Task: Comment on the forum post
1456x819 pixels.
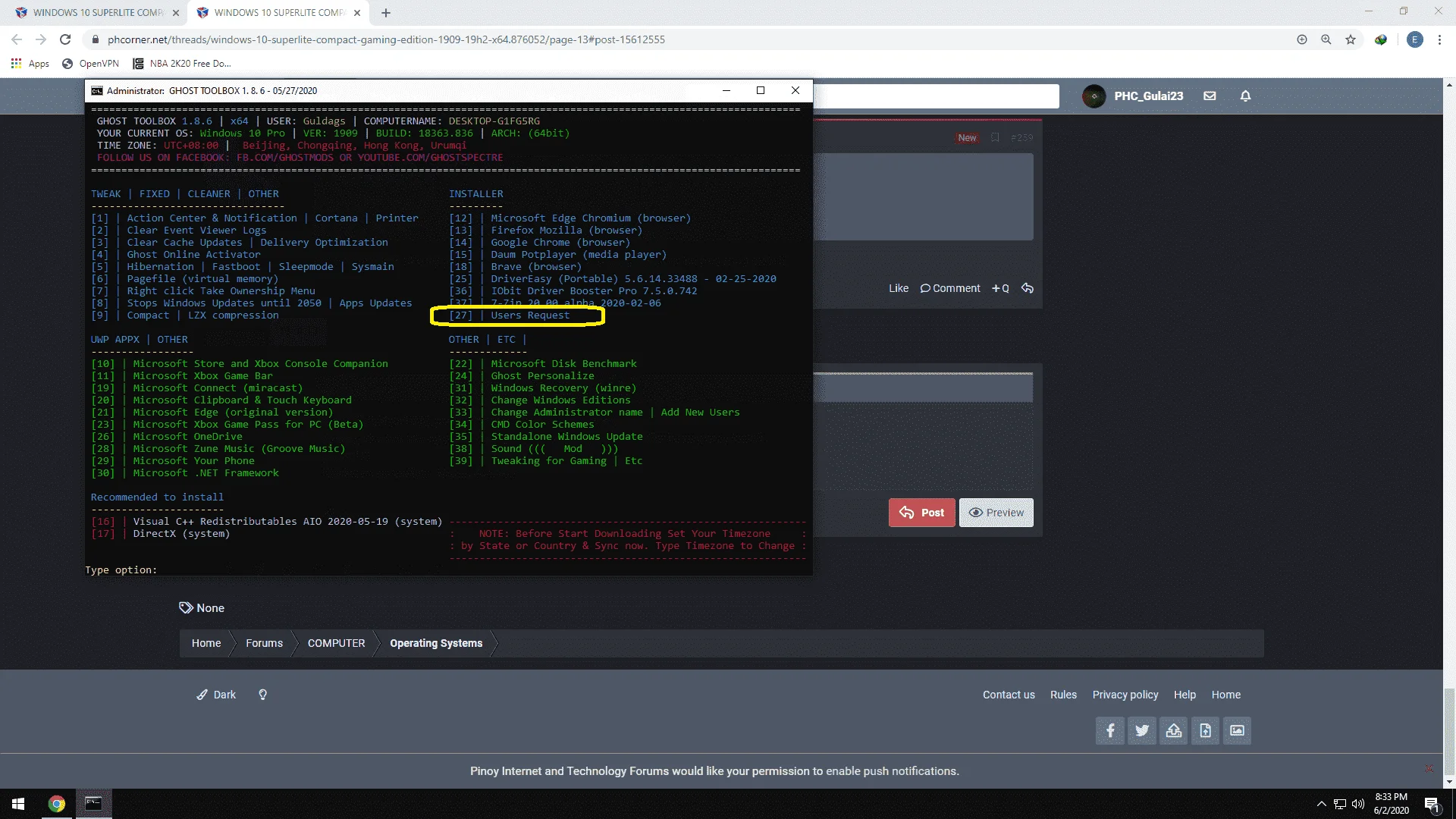Action: (950, 288)
